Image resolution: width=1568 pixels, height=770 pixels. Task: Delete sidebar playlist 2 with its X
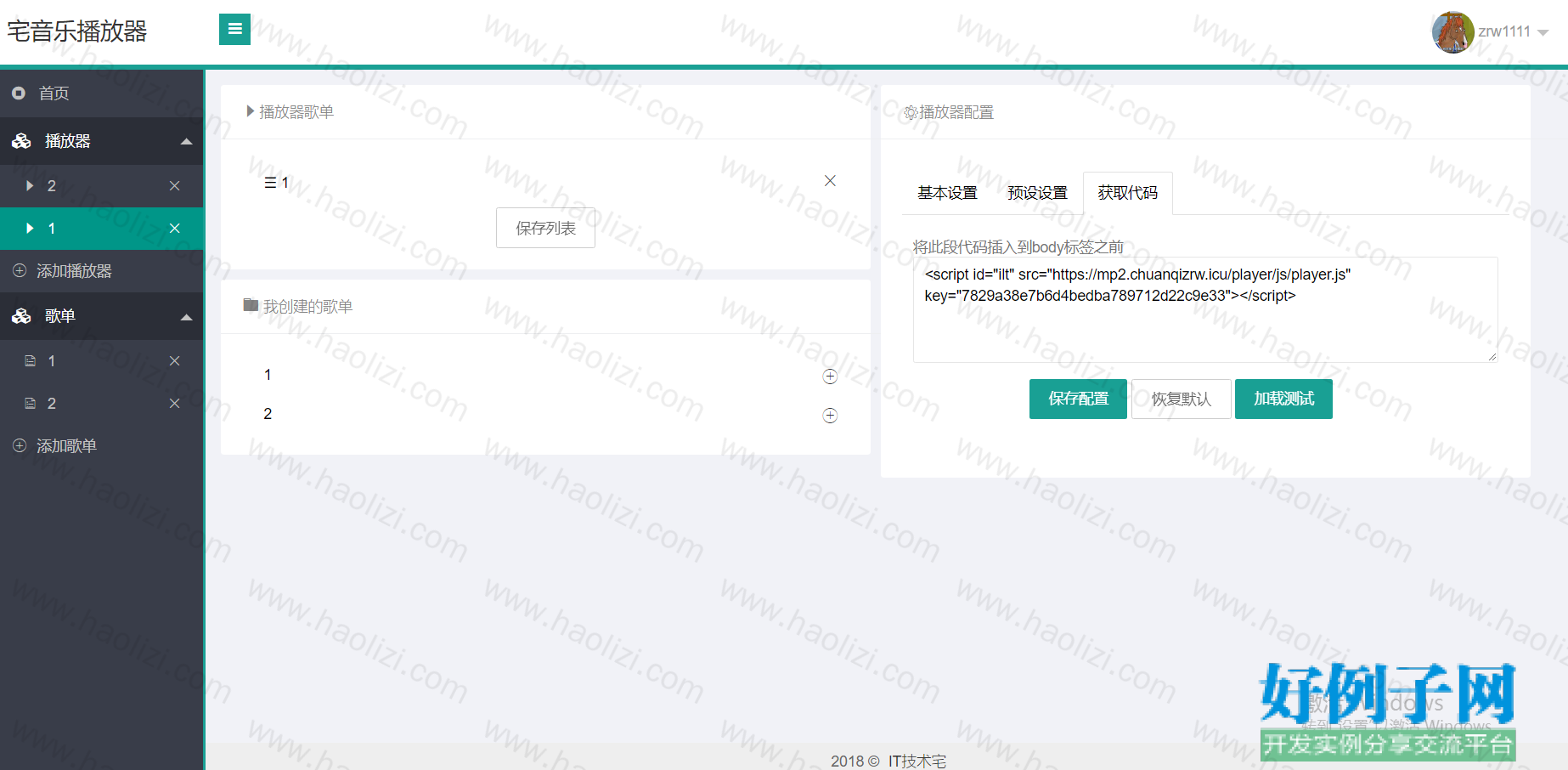coord(174,404)
